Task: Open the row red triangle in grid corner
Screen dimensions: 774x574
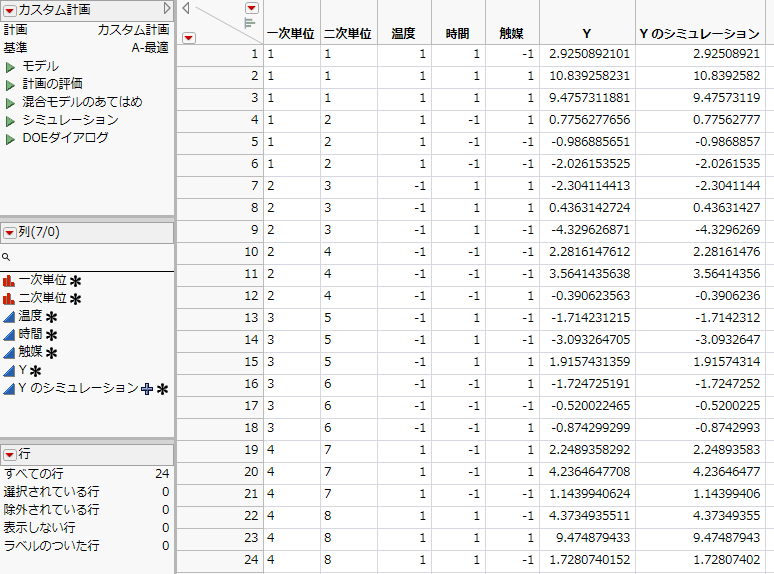Action: tap(189, 38)
